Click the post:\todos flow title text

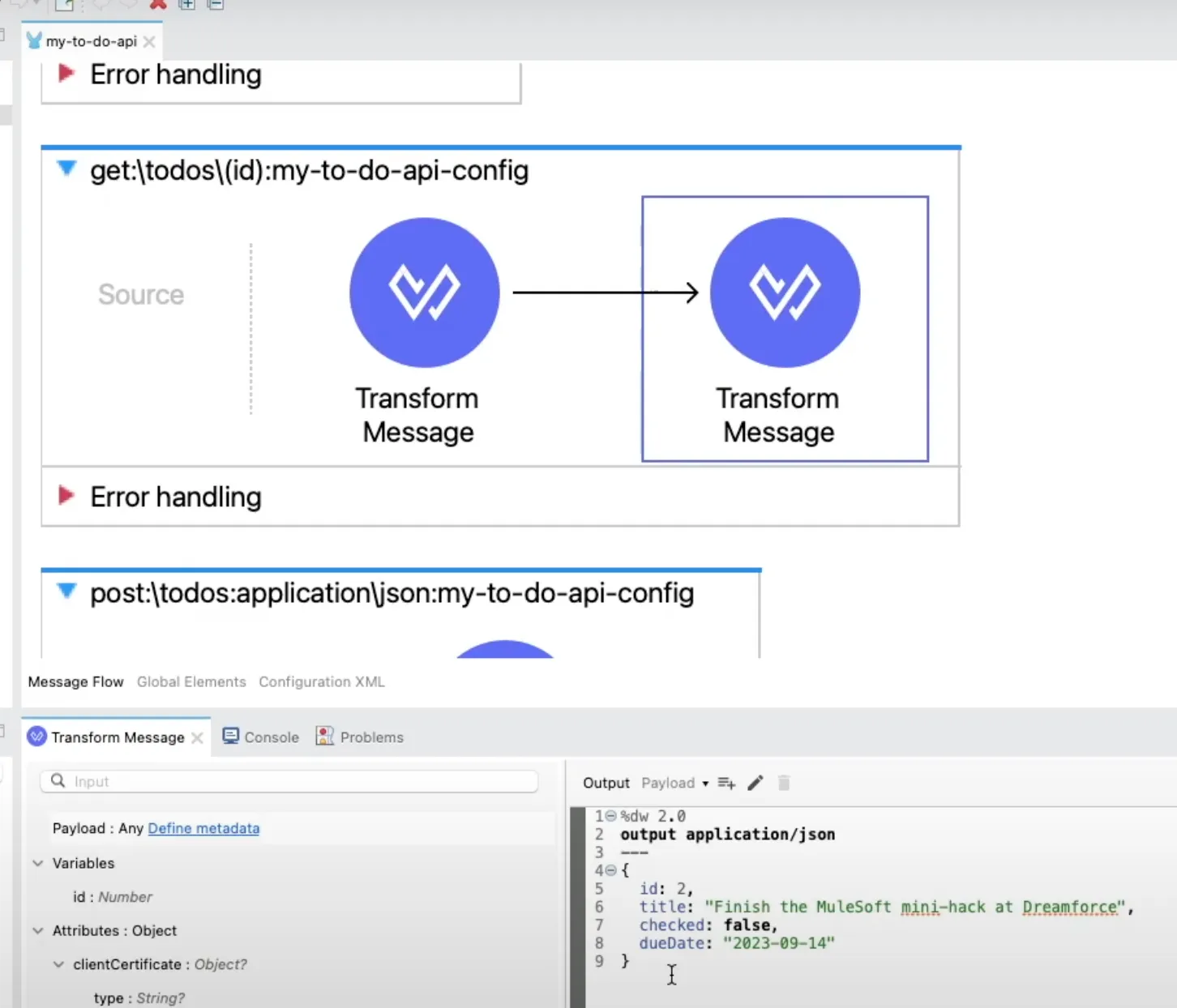coord(392,592)
